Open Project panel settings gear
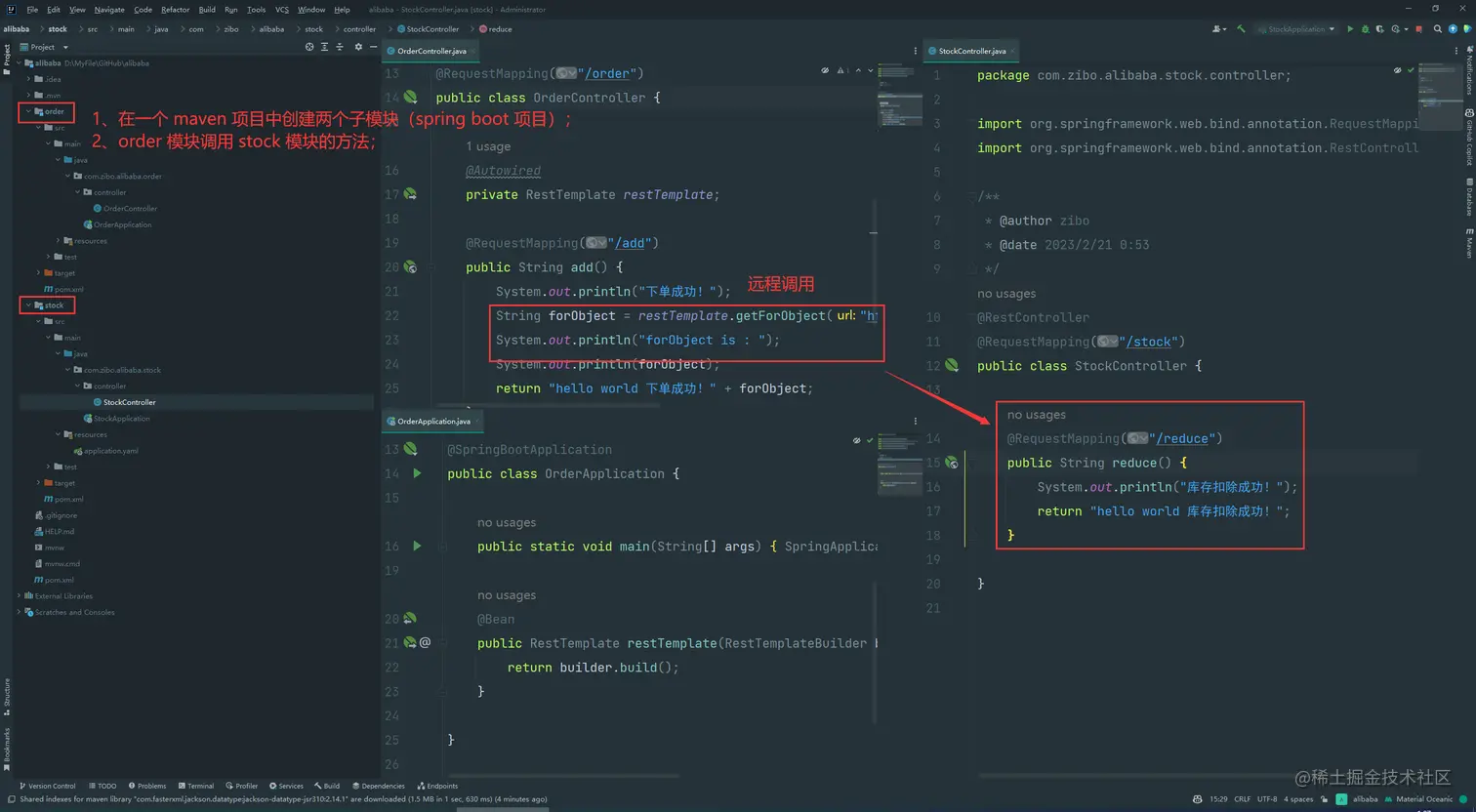This screenshot has height=812, width=1476. pyautogui.click(x=358, y=47)
